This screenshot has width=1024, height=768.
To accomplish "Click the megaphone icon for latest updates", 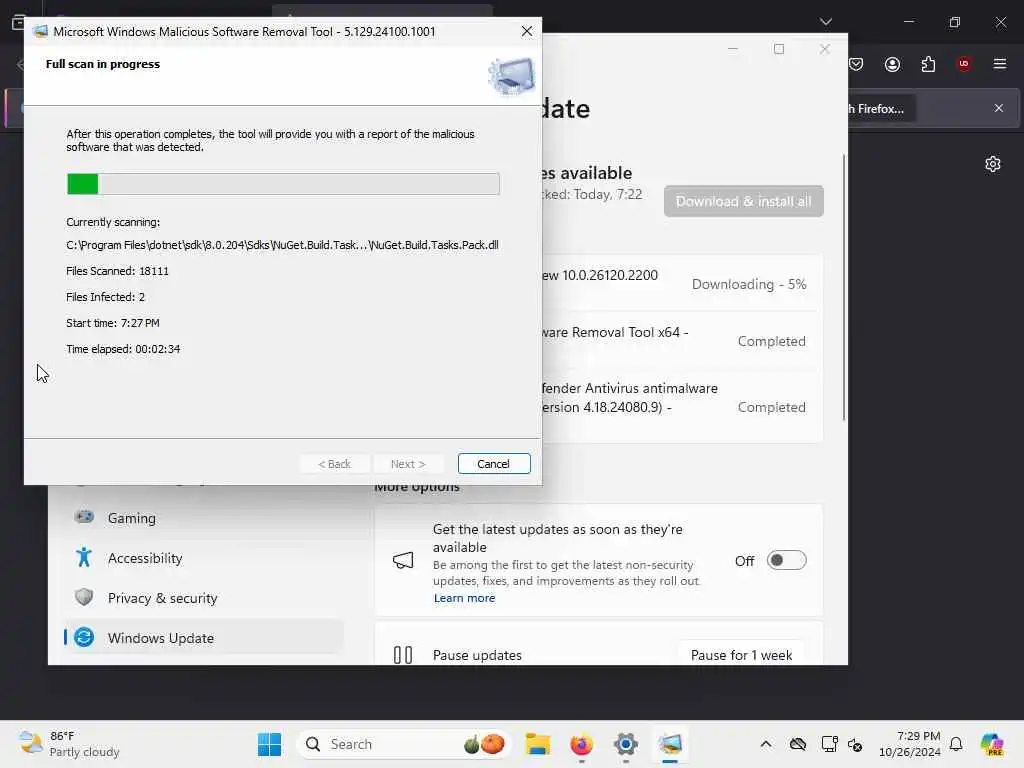I will point(403,560).
